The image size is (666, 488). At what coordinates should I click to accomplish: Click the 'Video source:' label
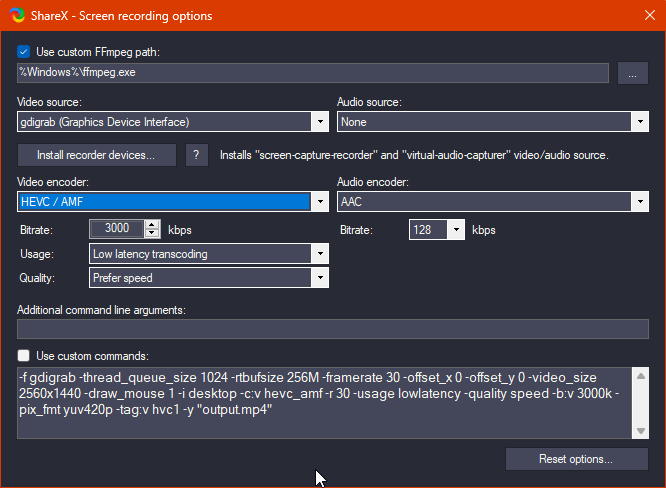[x=49, y=102]
